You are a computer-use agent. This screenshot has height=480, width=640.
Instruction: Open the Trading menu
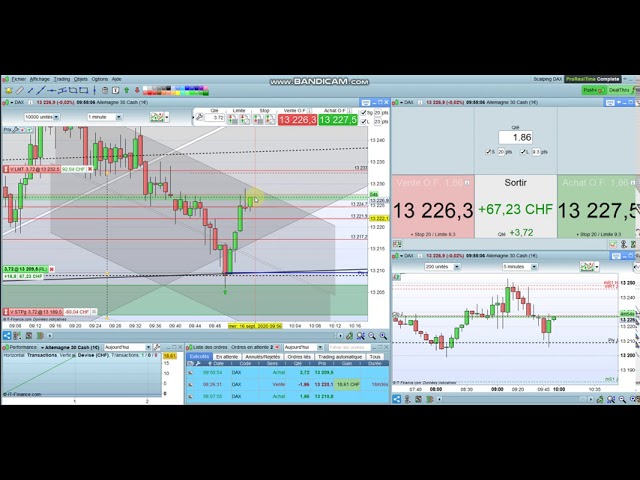coord(62,79)
